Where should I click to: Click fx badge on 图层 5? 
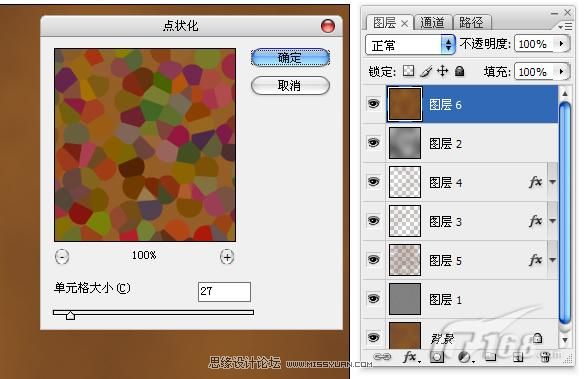(x=536, y=260)
